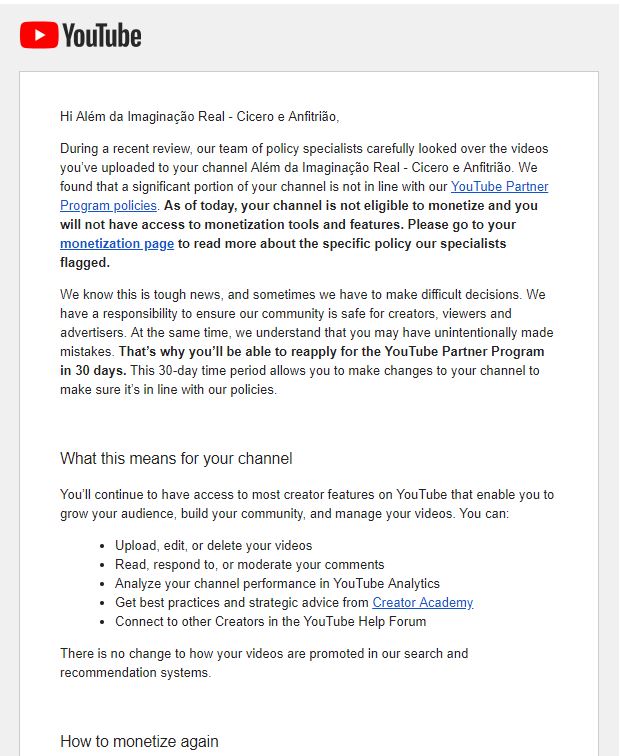The height and width of the screenshot is (756, 620).
Task: Click the bullet 'Analyze your channel performance in YouTube Analytics'
Action: pos(277,583)
